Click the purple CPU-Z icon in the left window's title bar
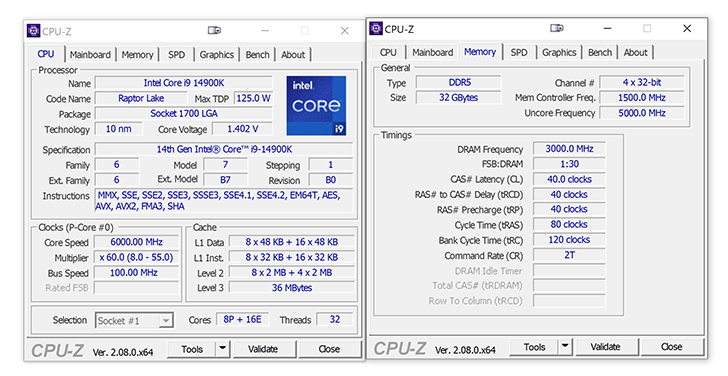Image resolution: width=728 pixels, height=376 pixels. 33,31
